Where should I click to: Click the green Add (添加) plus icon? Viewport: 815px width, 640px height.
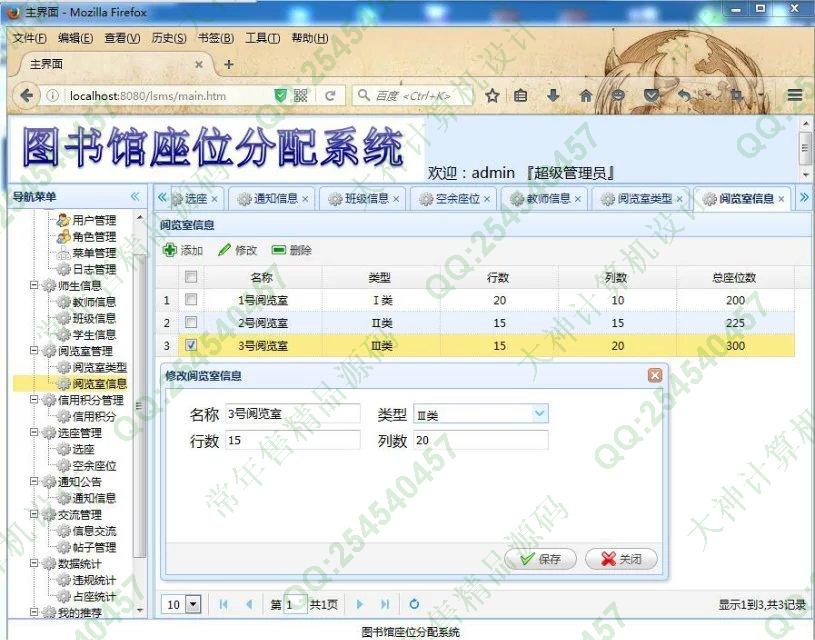tap(169, 250)
